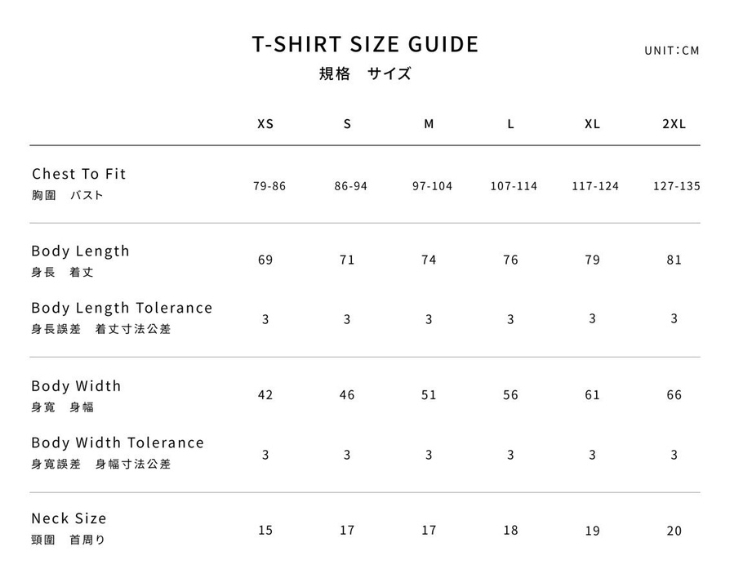The height and width of the screenshot is (569, 729).
Task: Click the body width value 56
Action: click(511, 395)
